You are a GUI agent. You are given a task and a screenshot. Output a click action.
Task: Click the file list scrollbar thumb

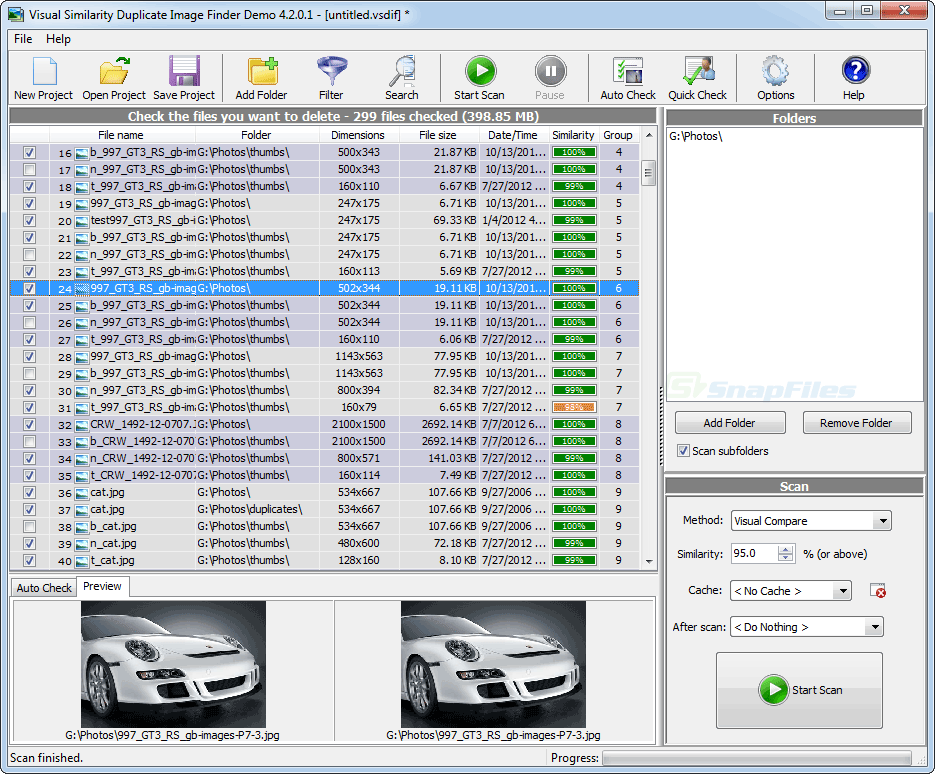coord(649,173)
